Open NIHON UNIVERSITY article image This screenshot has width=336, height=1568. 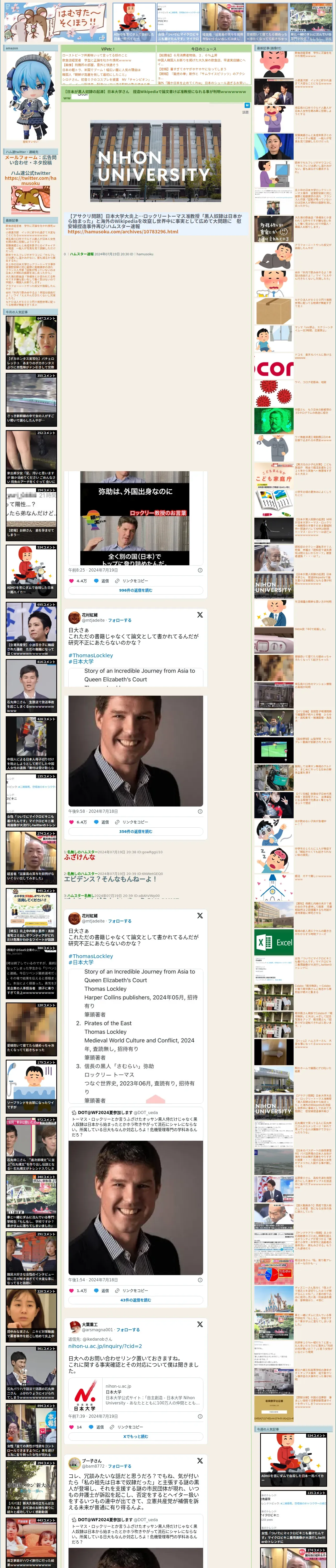tap(155, 161)
